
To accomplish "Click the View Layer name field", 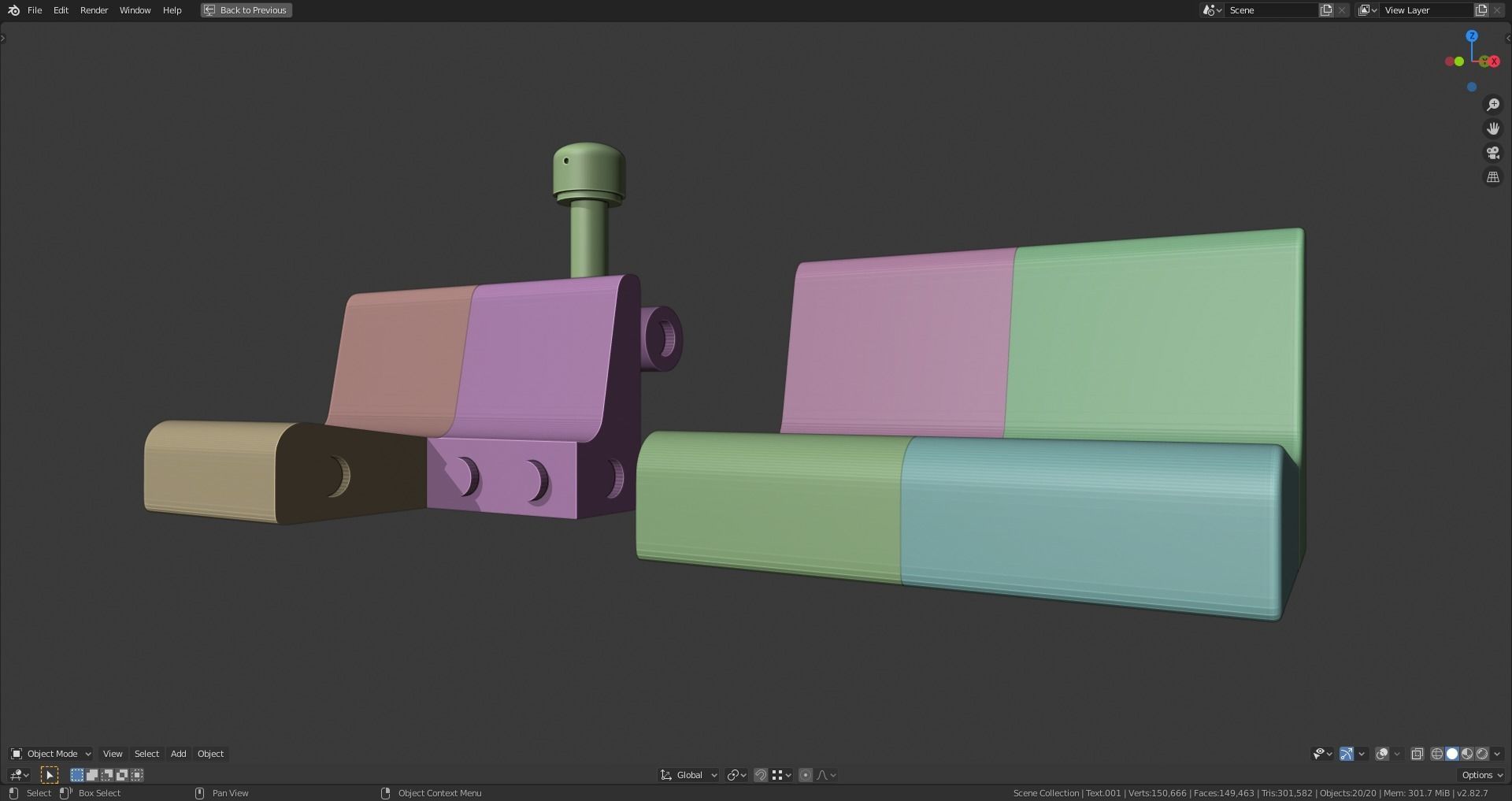I will pyautogui.click(x=1427, y=10).
